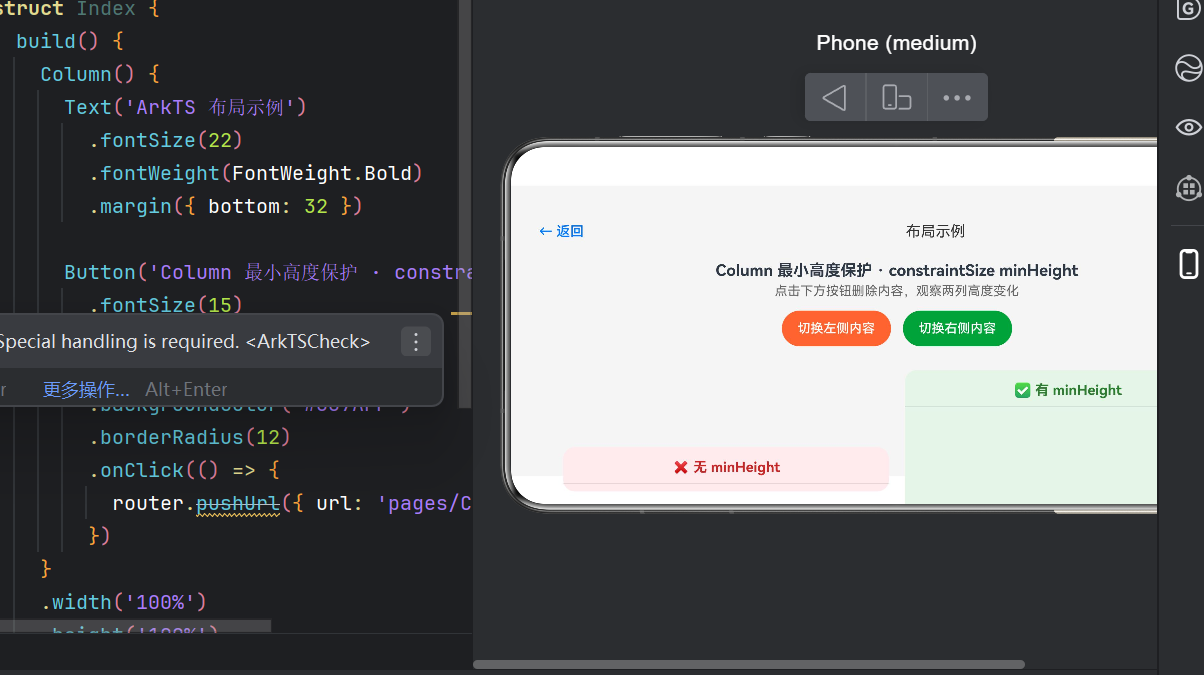1204x675 pixels.
Task: Click the Phone (medium) device label
Action: click(896, 43)
